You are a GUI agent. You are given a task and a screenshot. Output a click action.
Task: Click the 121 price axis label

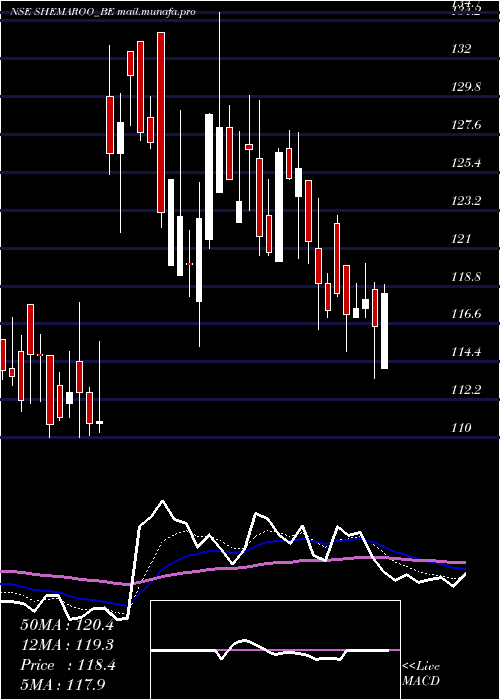pos(461,238)
